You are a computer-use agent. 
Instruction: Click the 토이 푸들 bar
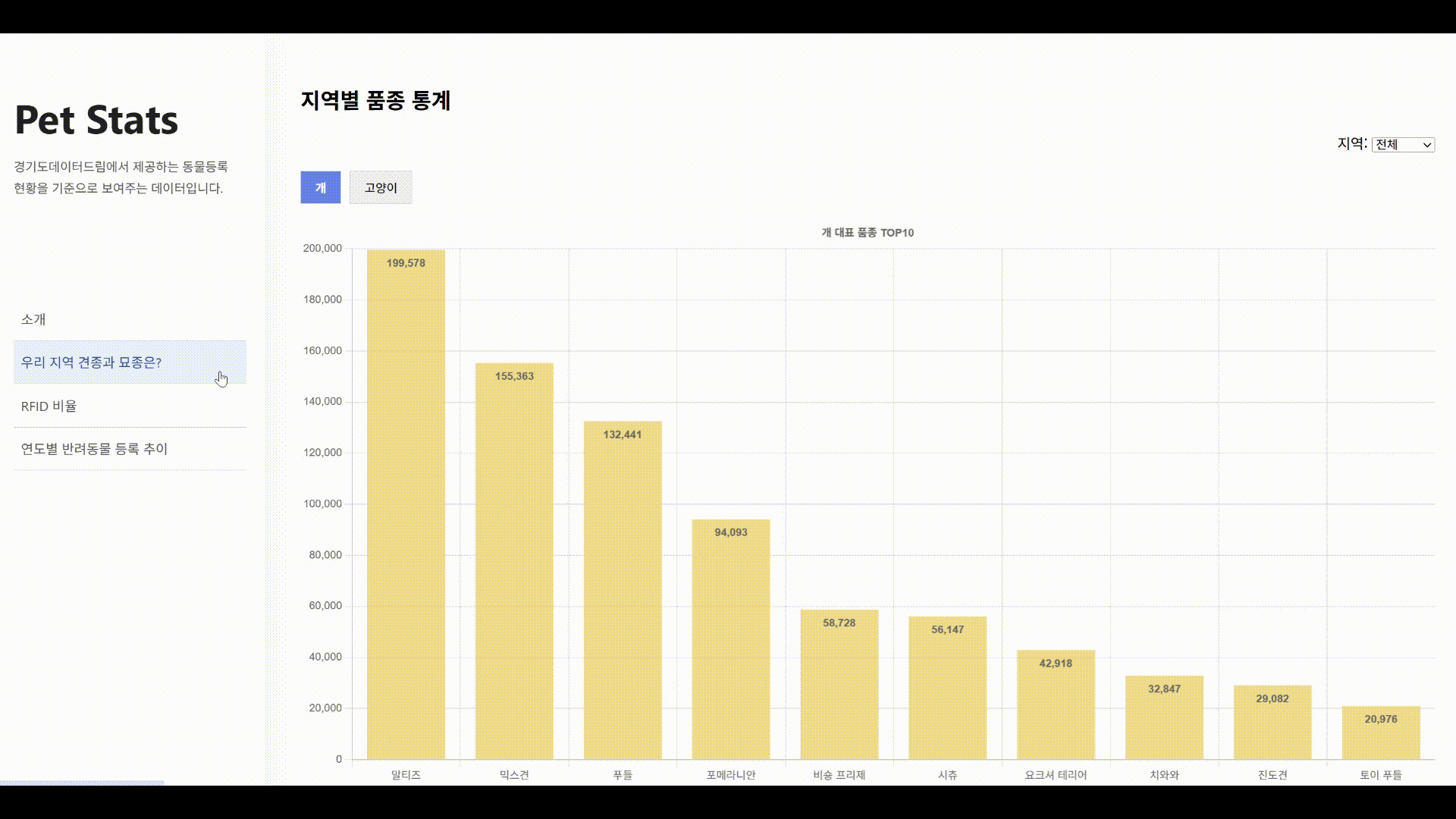[x=1380, y=733]
